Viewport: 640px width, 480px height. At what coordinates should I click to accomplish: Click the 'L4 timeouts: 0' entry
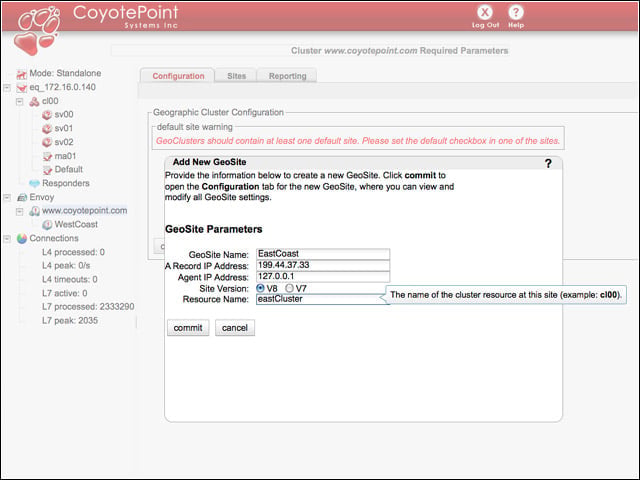(x=69, y=280)
